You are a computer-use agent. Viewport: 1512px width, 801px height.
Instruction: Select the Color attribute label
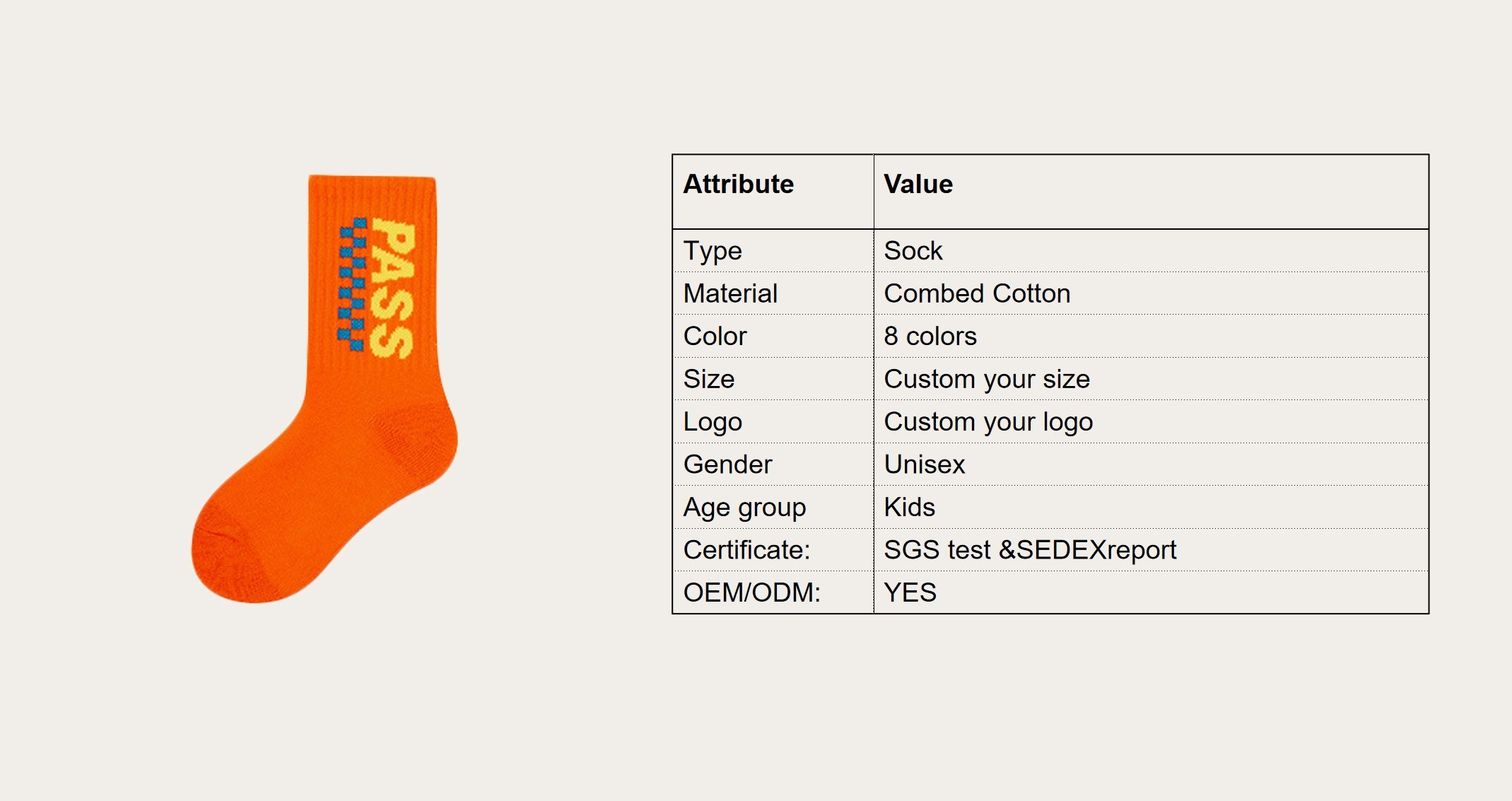(715, 336)
